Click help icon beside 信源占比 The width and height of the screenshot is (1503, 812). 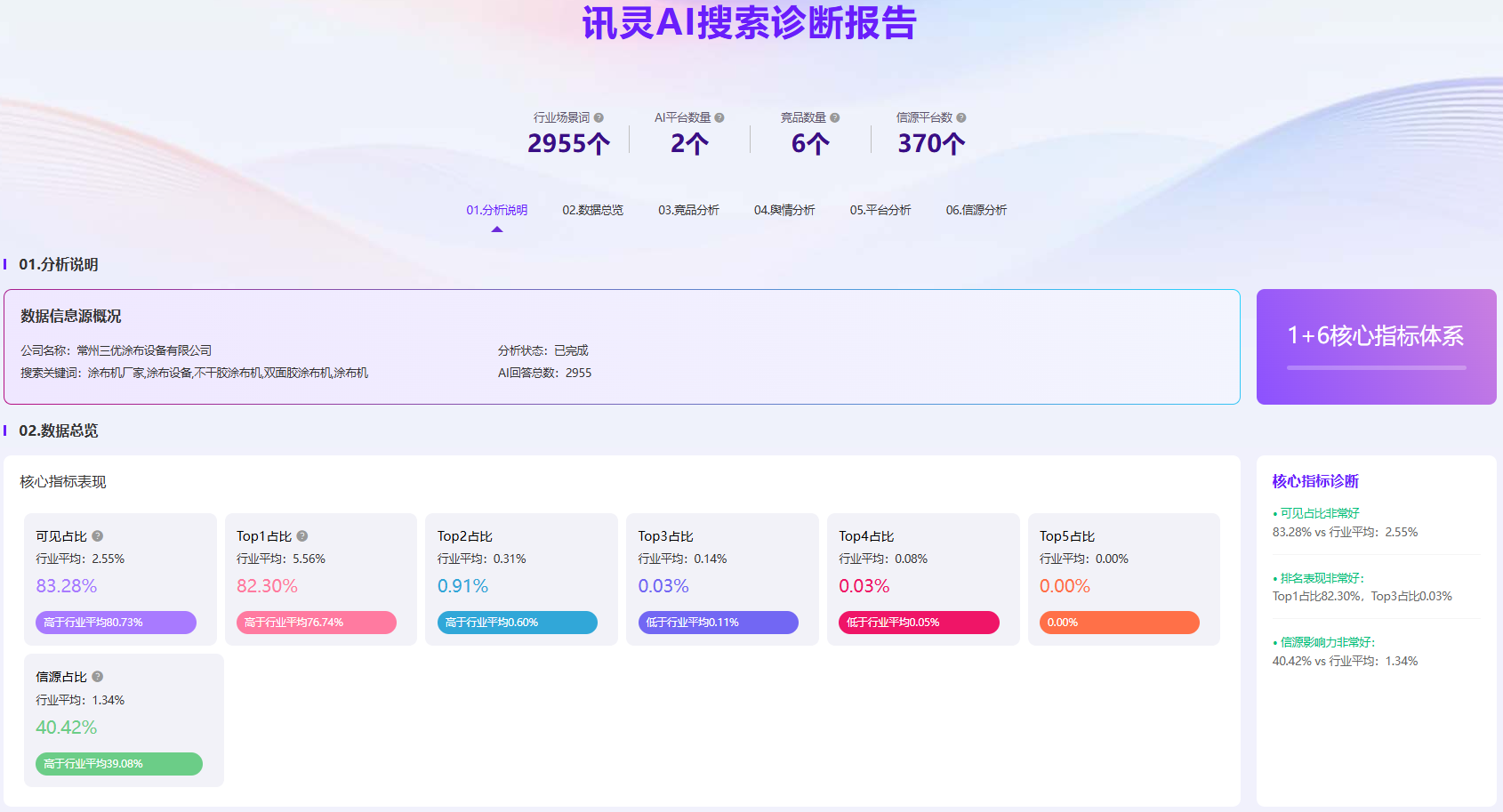click(98, 677)
